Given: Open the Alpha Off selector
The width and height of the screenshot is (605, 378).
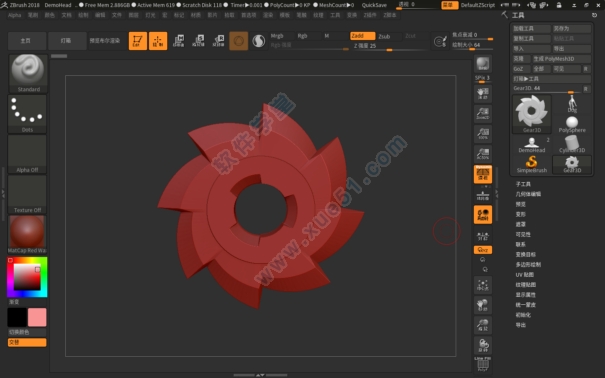Looking at the screenshot, I should click(x=27, y=154).
